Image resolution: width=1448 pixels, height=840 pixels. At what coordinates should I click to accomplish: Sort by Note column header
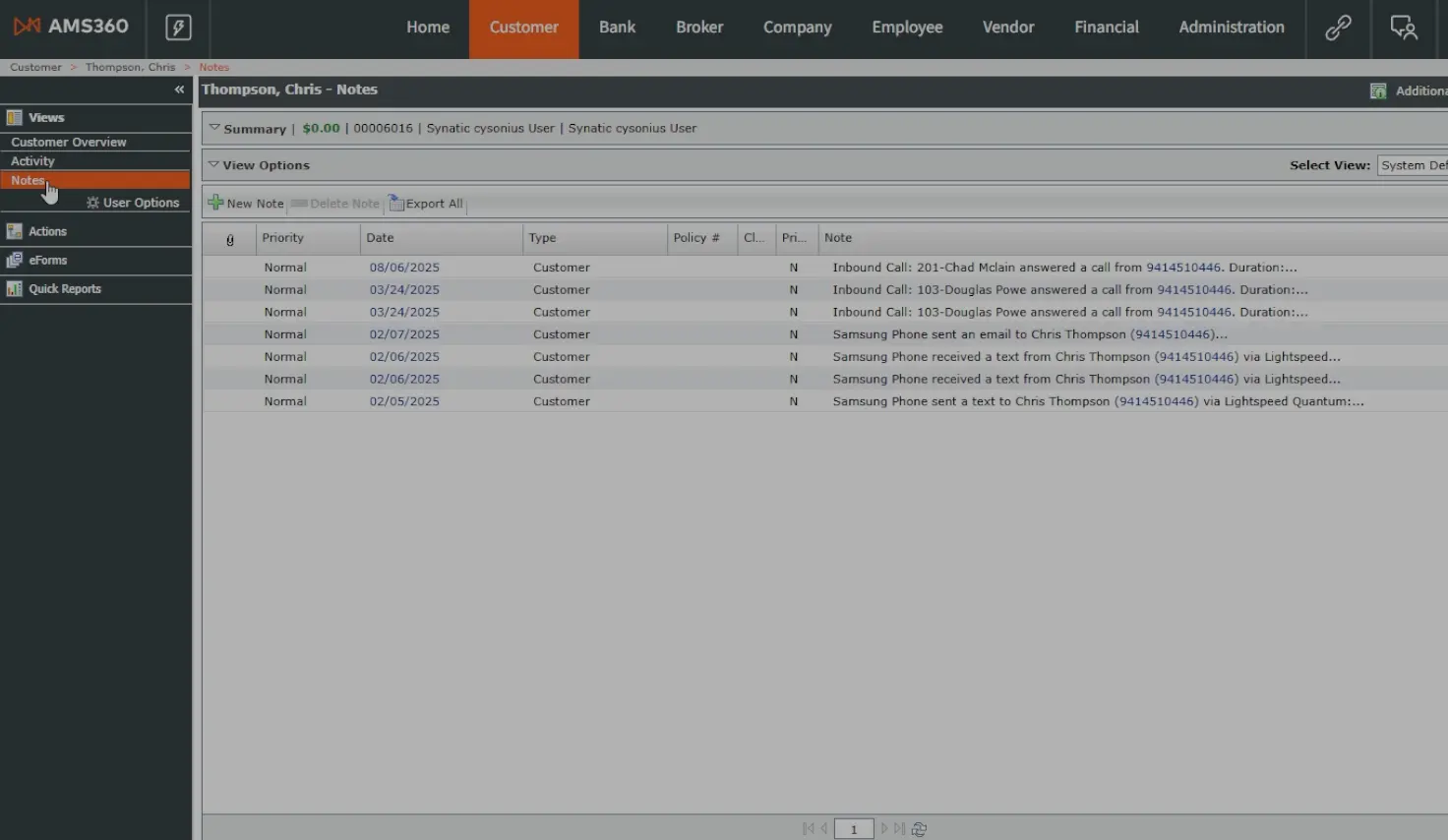click(1133, 238)
